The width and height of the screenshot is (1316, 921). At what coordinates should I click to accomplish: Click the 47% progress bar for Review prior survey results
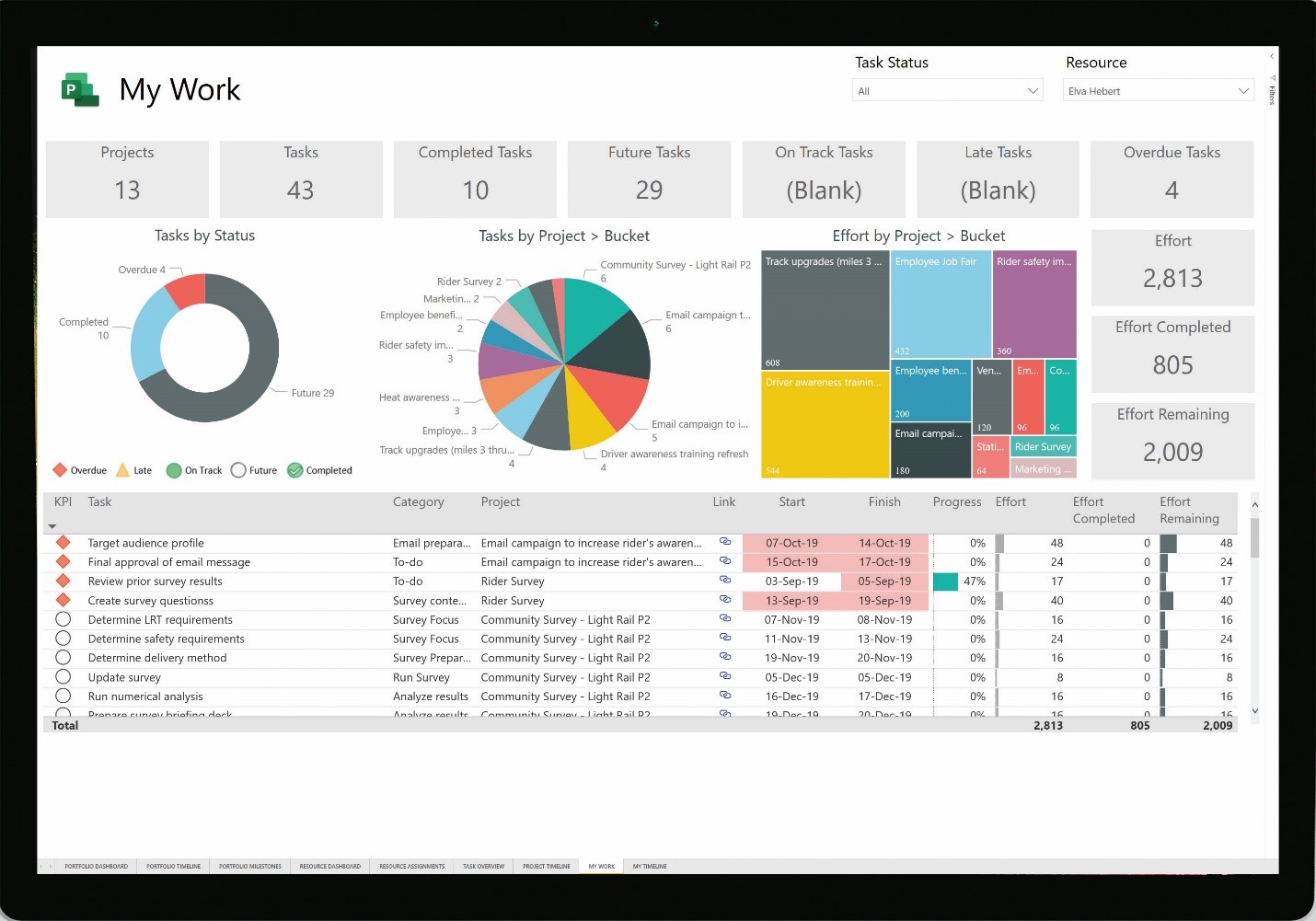coord(945,581)
